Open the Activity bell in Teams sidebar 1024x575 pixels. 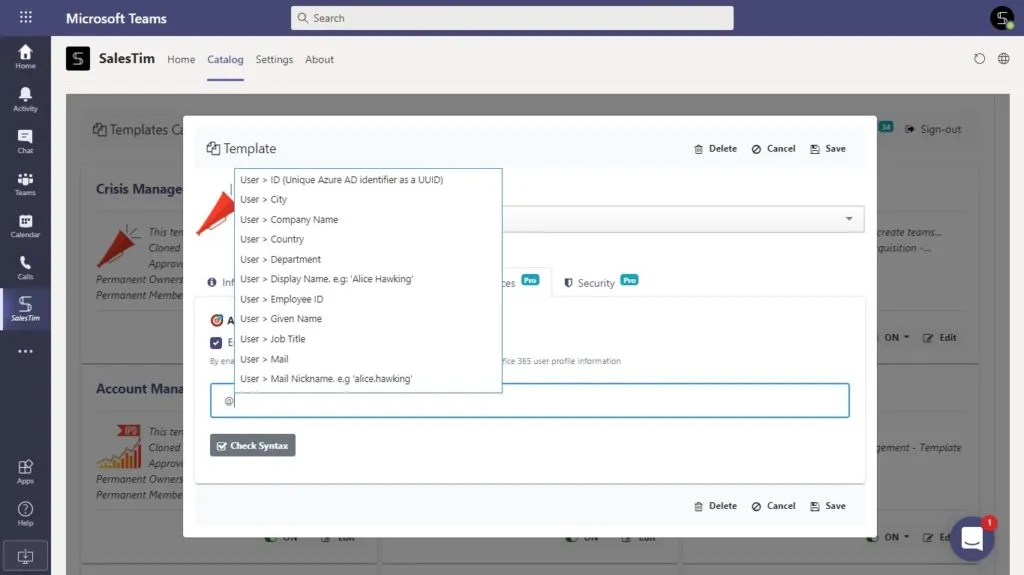(25, 99)
